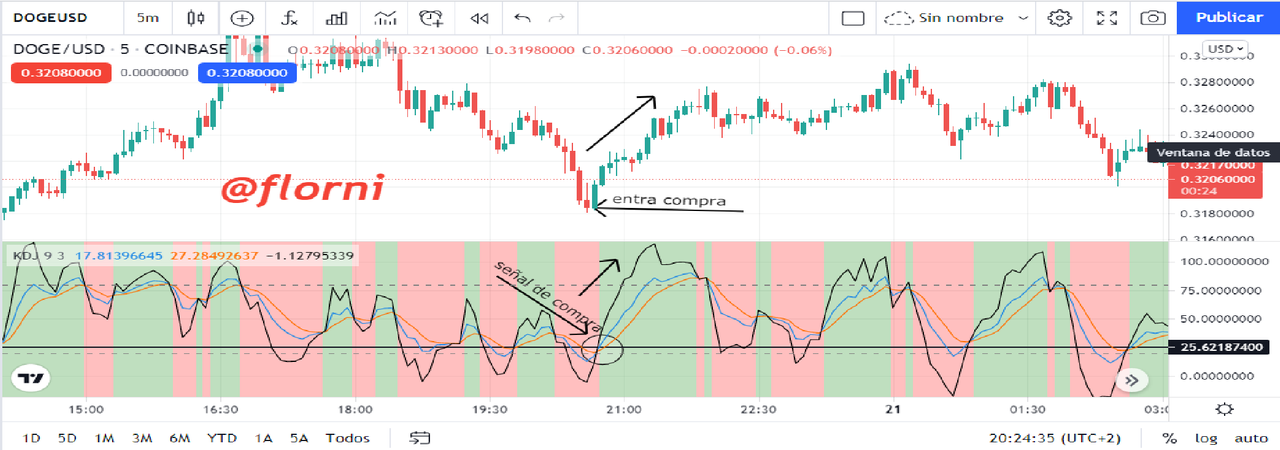Open the fx indicators menu
This screenshot has width=1280, height=450.
tap(291, 18)
